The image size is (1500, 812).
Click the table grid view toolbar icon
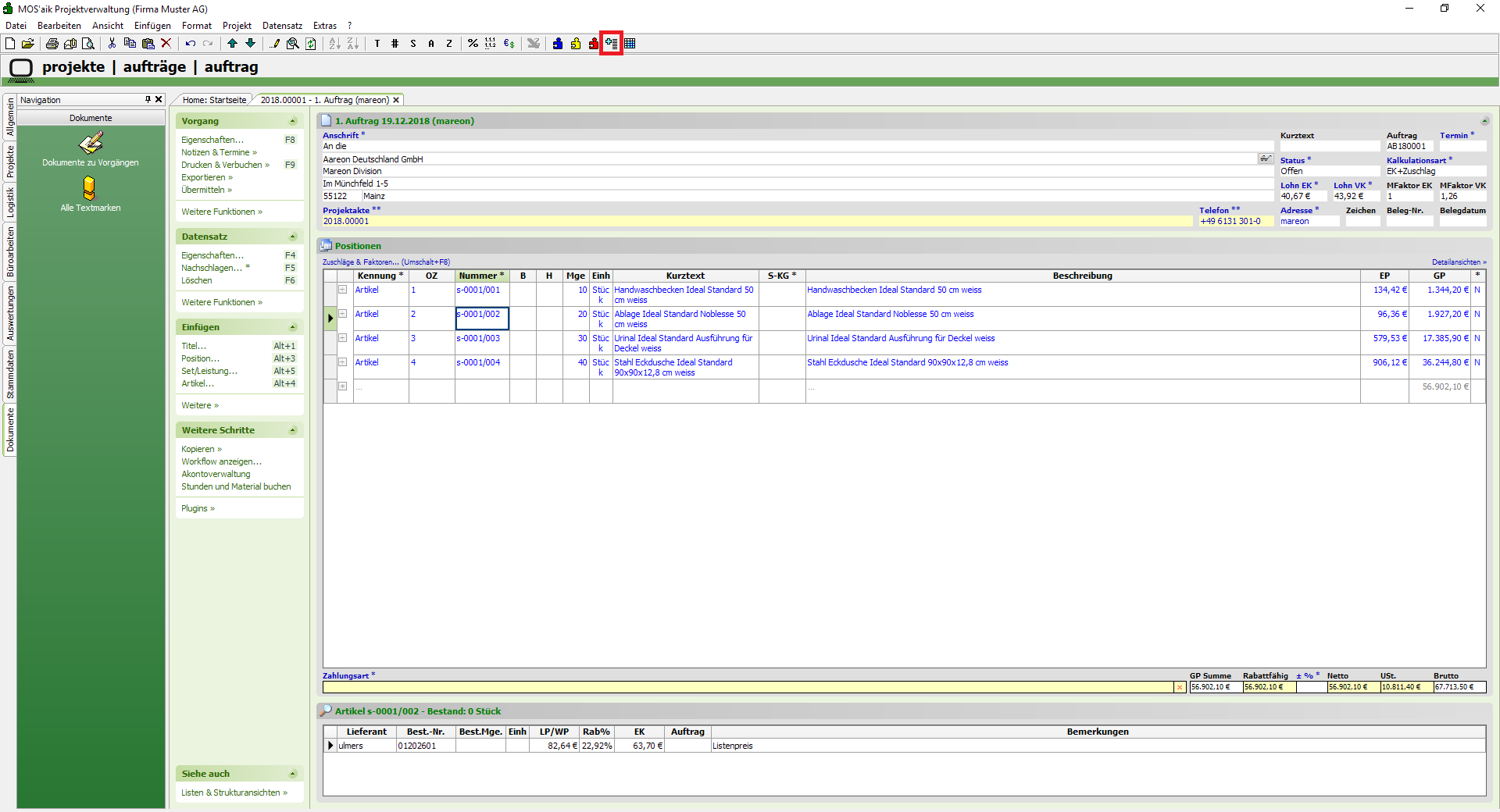tap(630, 44)
